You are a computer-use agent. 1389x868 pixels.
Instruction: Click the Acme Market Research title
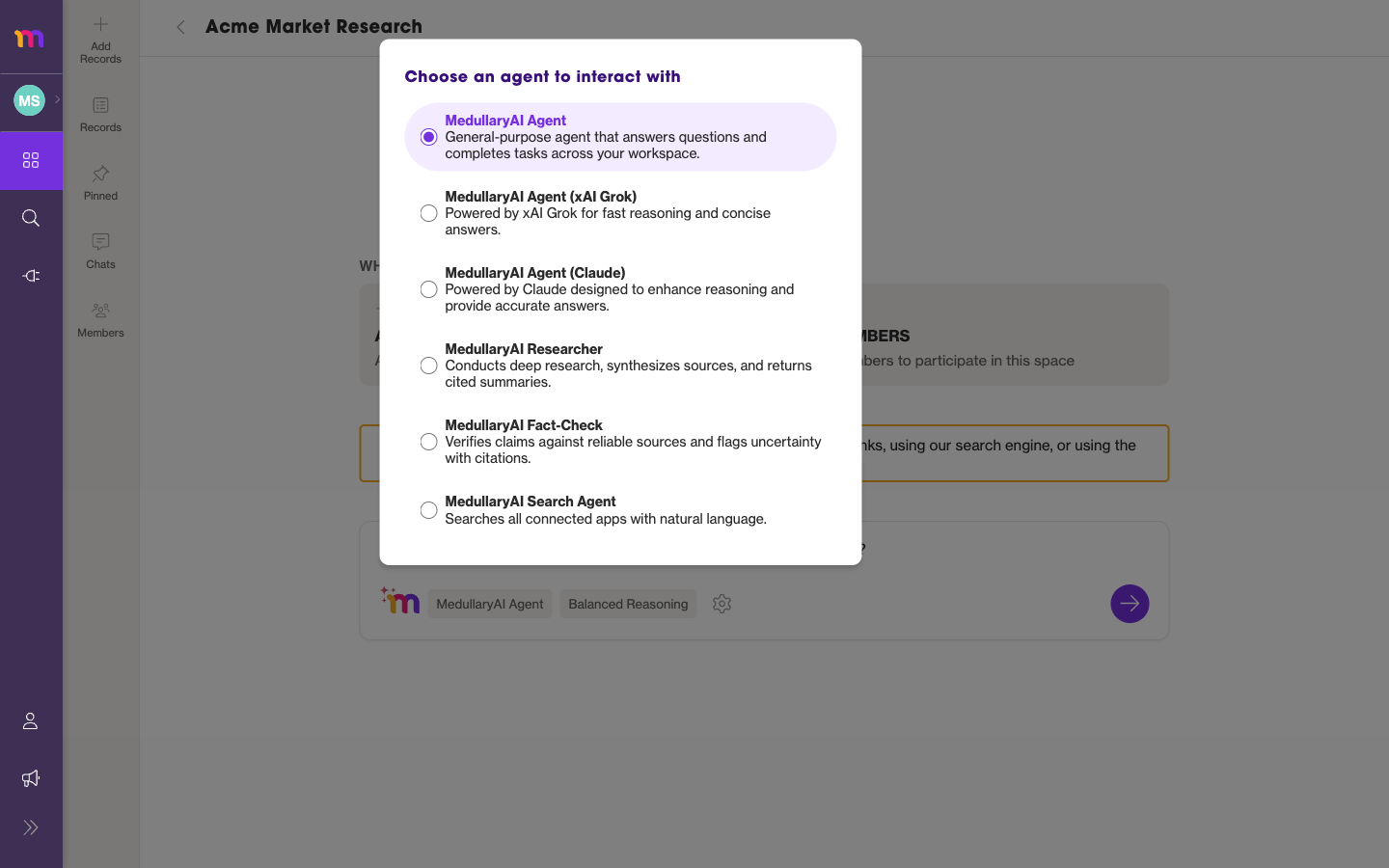313,27
